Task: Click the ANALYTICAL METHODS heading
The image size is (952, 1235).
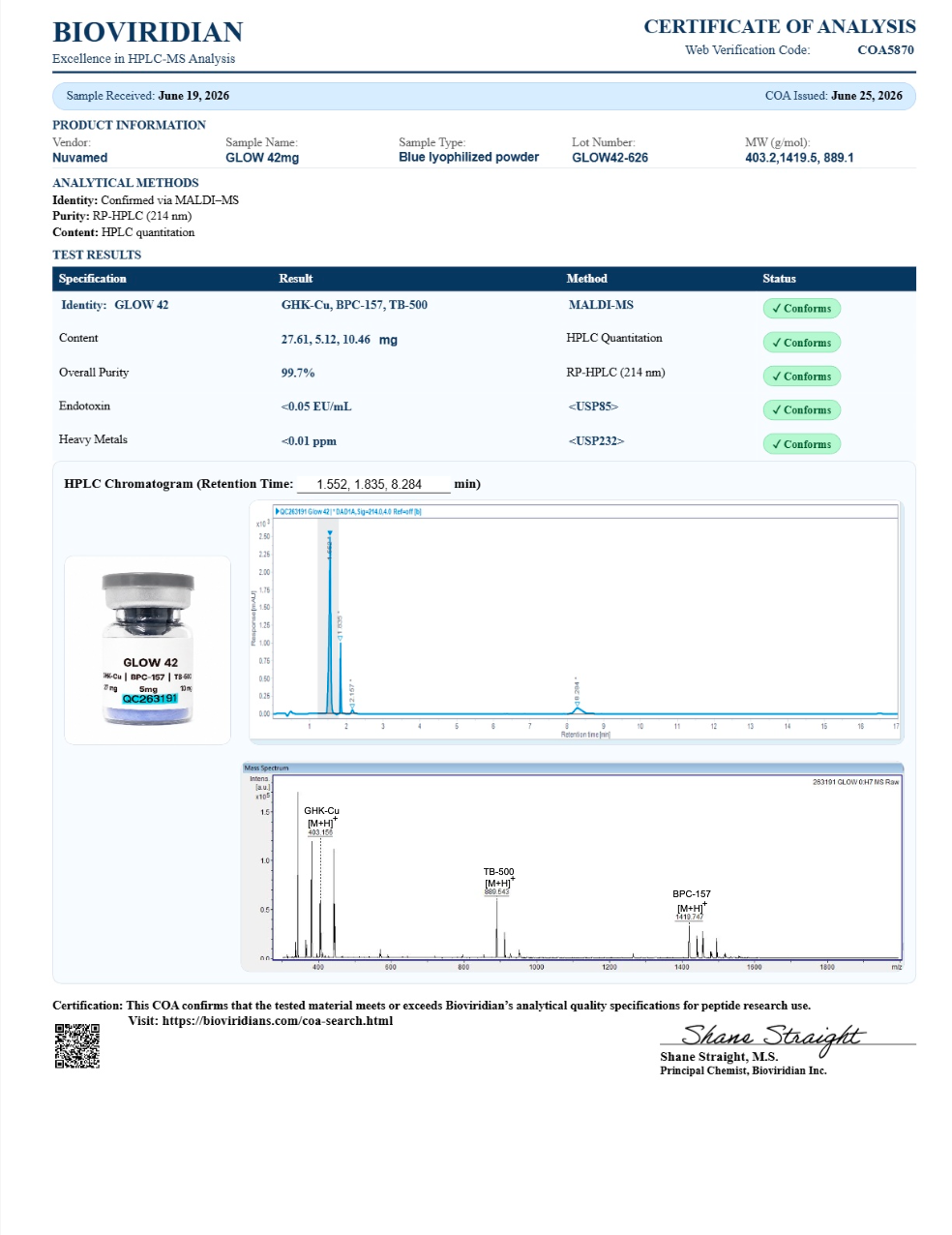Action: click(126, 183)
